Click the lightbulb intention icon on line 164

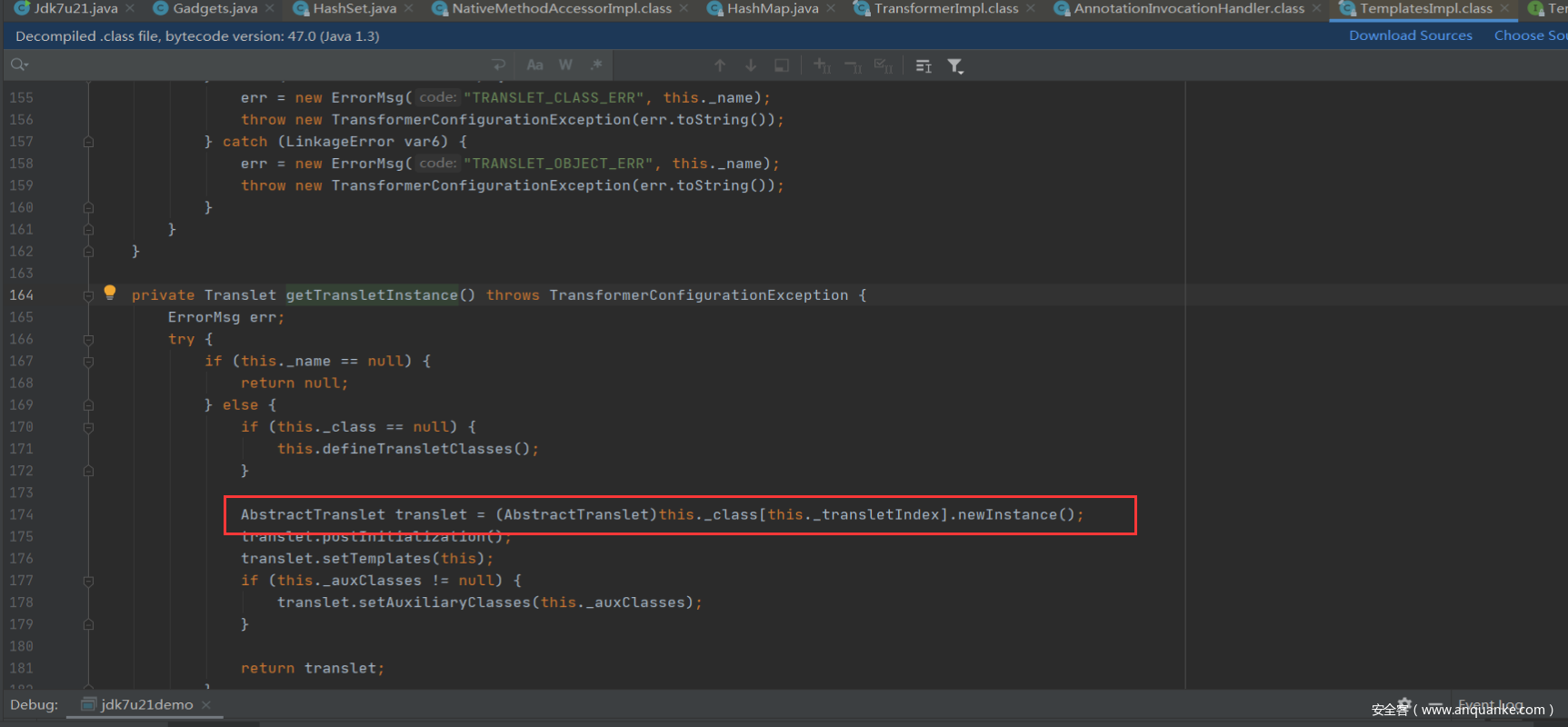click(110, 293)
